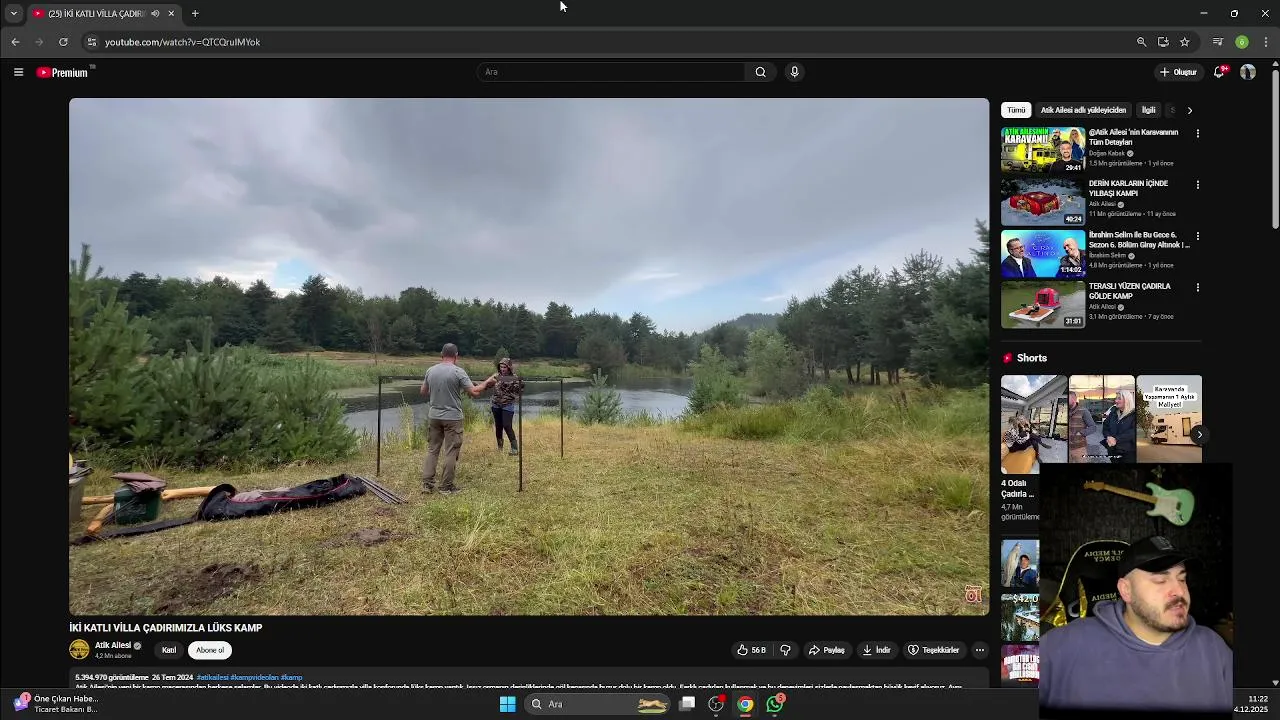Close the İKİ KATLI VİLLA ÇADIRI tab
This screenshot has height=720, width=1280.
pyautogui.click(x=171, y=13)
